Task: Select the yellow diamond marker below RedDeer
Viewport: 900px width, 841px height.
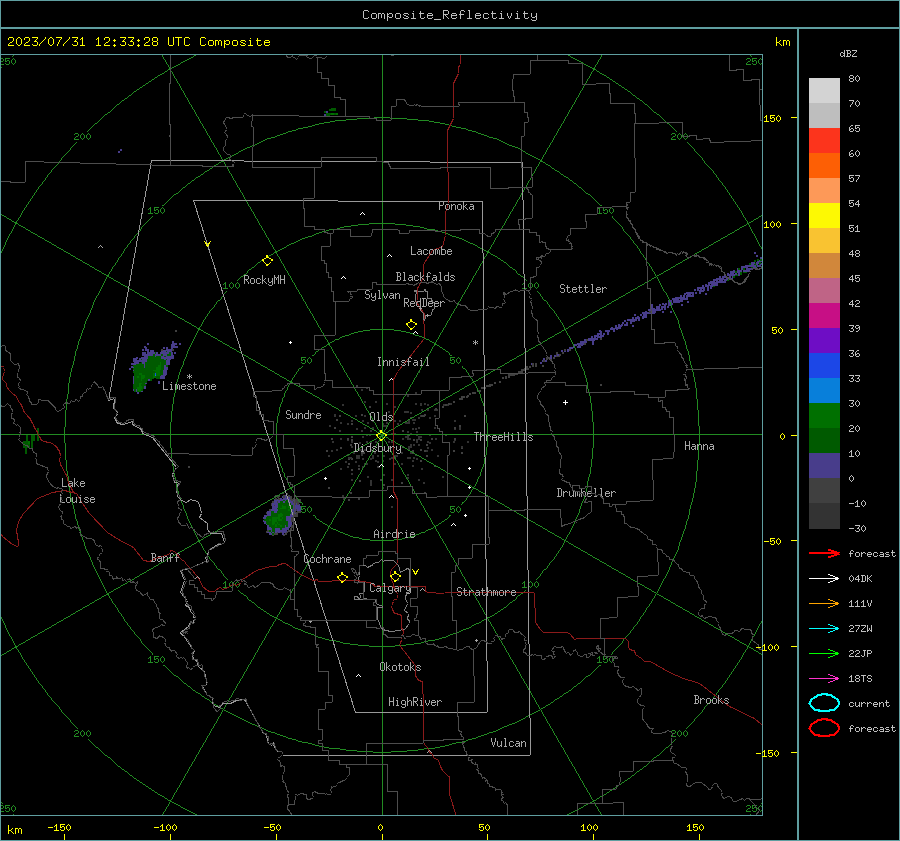Action: (412, 324)
